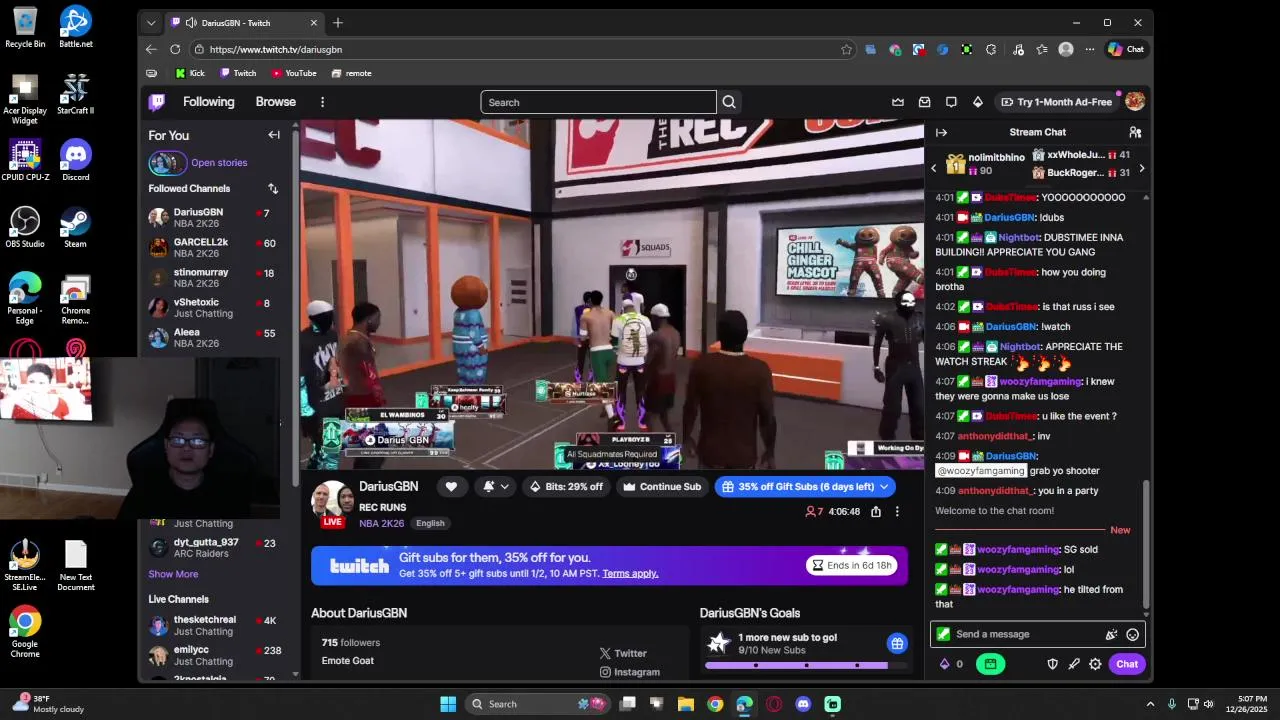Screen dimensions: 1280x720
Task: Open channel points green chest button
Action: pos(990,664)
